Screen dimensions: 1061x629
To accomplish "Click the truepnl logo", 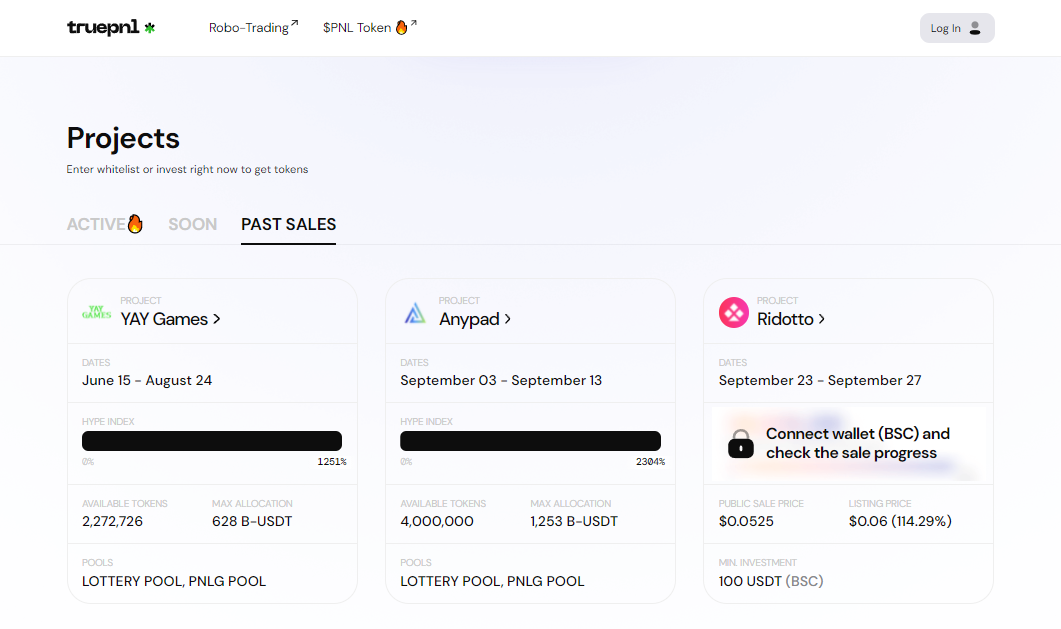I will coord(111,28).
